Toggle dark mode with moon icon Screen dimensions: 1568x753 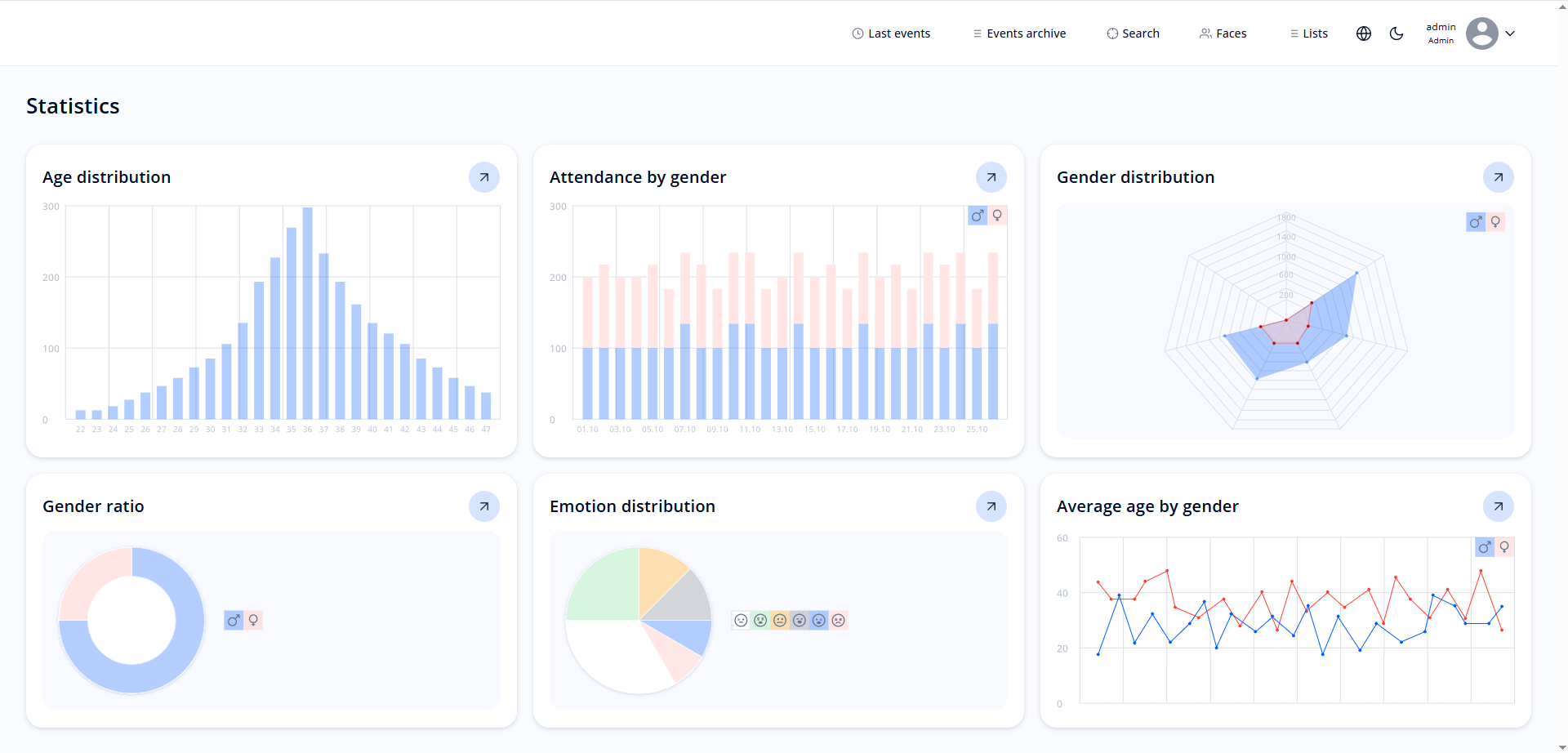click(1396, 33)
